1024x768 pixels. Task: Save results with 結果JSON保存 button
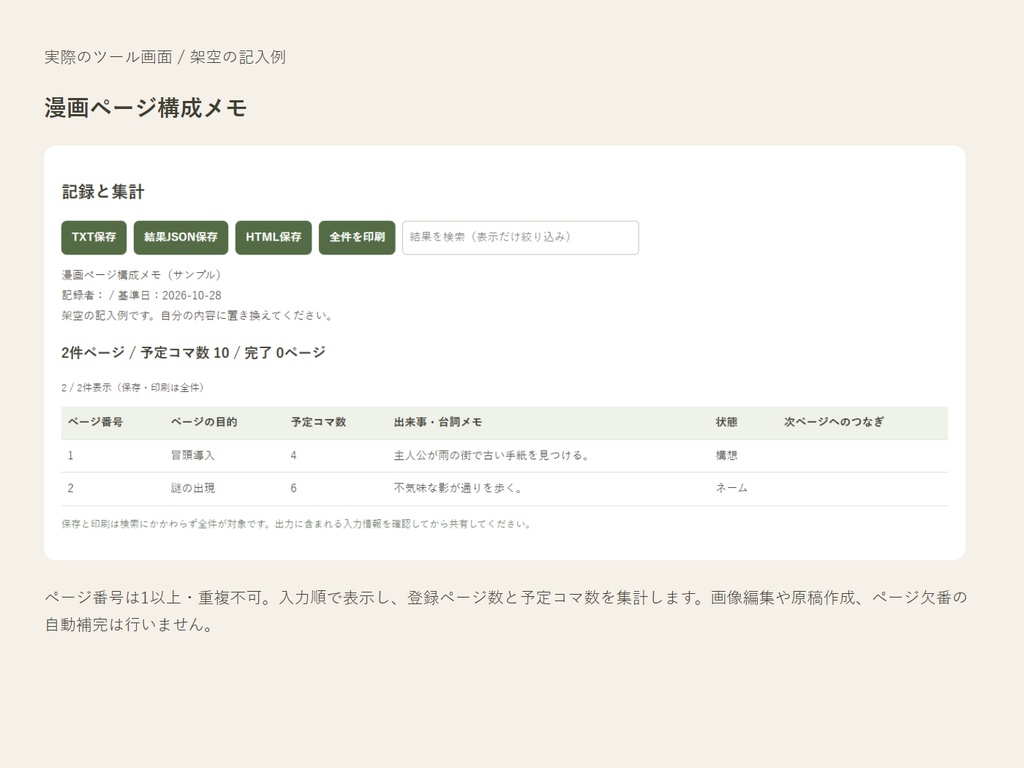(181, 237)
